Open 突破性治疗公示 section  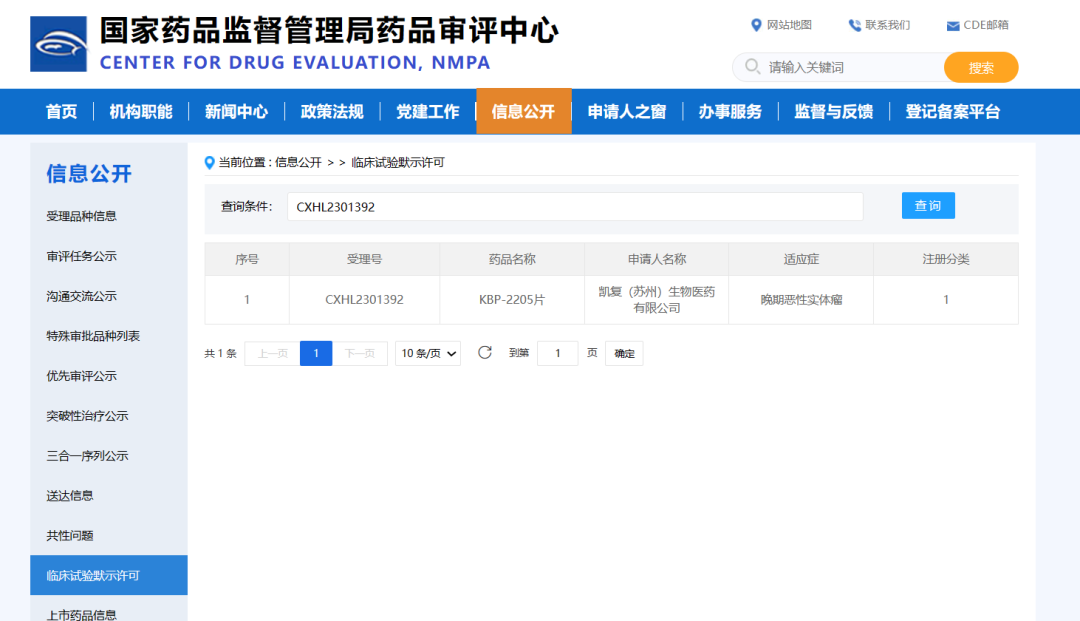coord(84,415)
